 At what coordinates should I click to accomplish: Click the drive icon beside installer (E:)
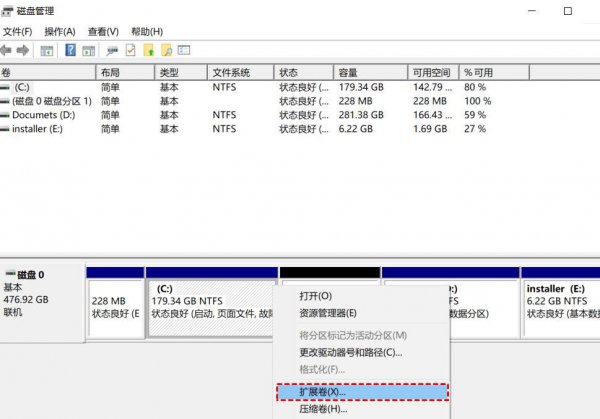tap(5, 129)
